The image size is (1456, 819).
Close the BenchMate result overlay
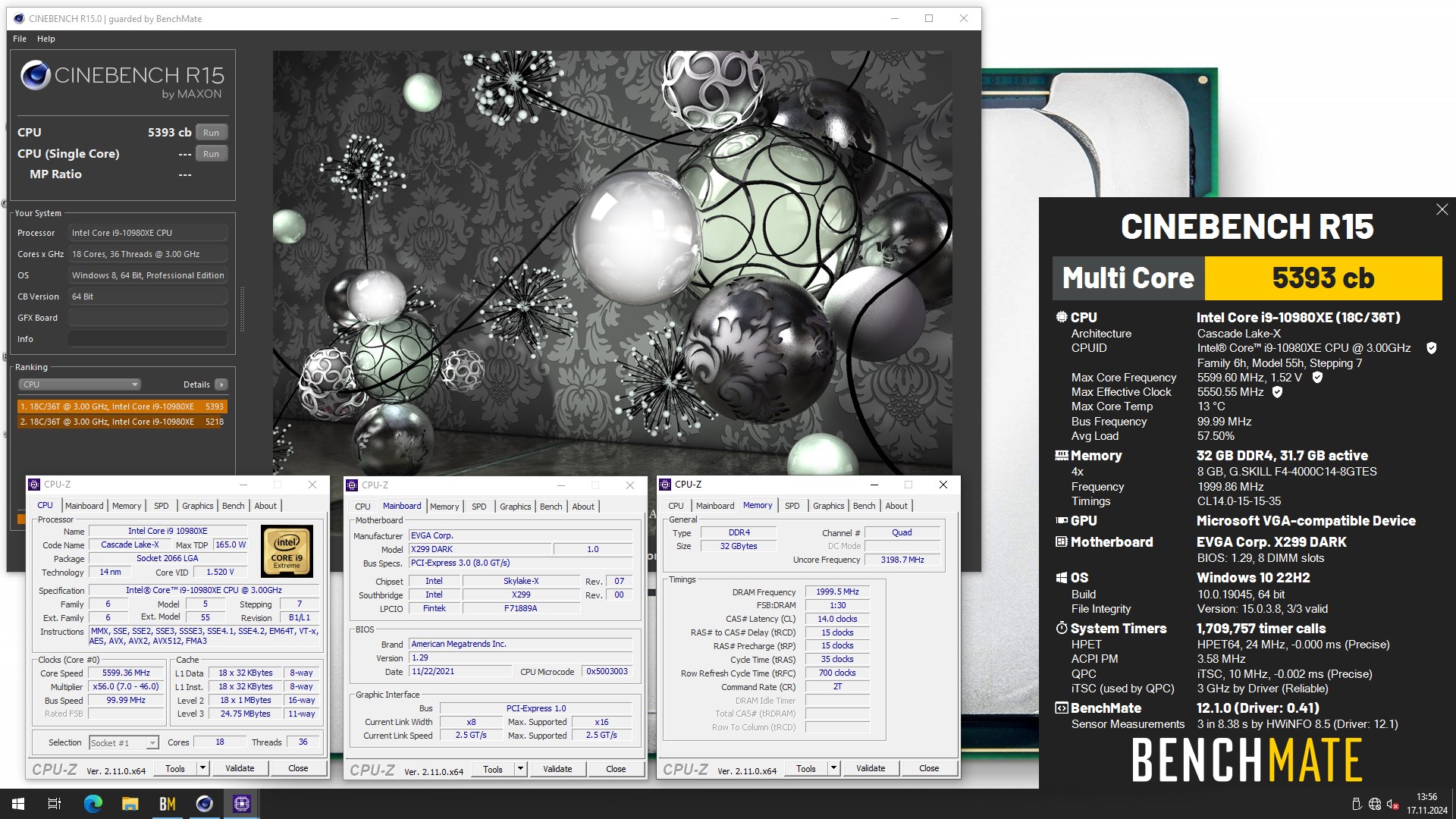[1442, 209]
